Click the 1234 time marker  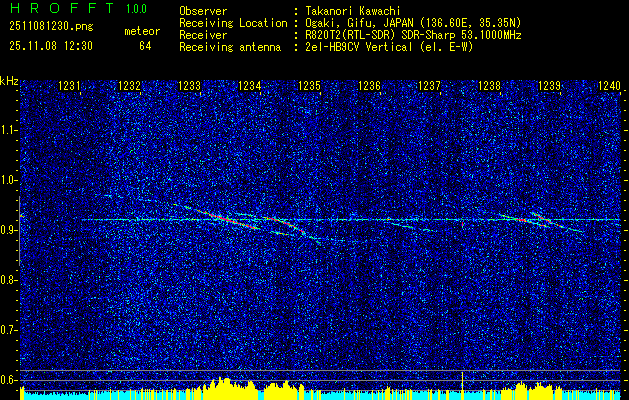249,86
